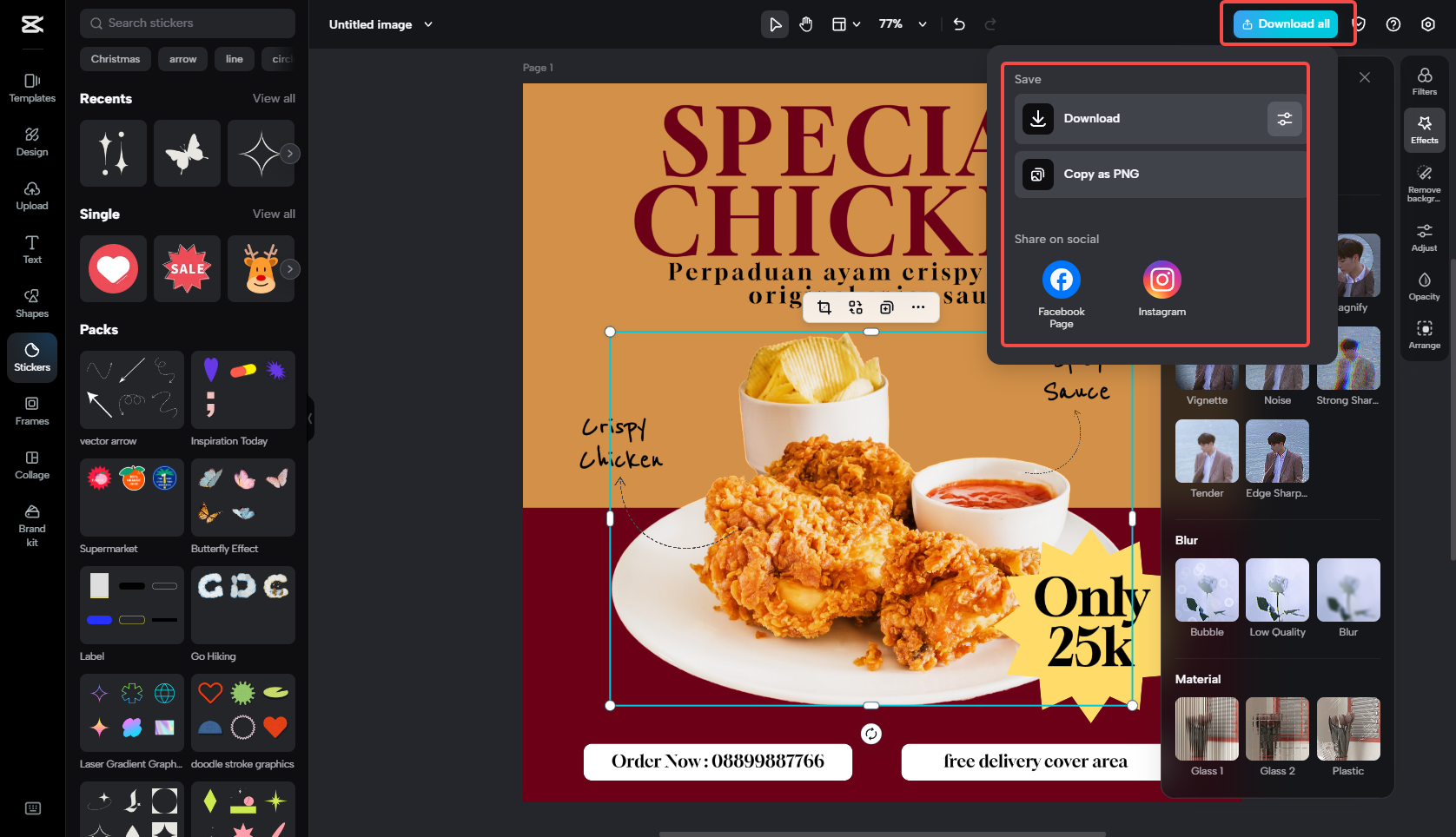The width and height of the screenshot is (1456, 837).
Task: Share to Instagram
Action: 1162,289
